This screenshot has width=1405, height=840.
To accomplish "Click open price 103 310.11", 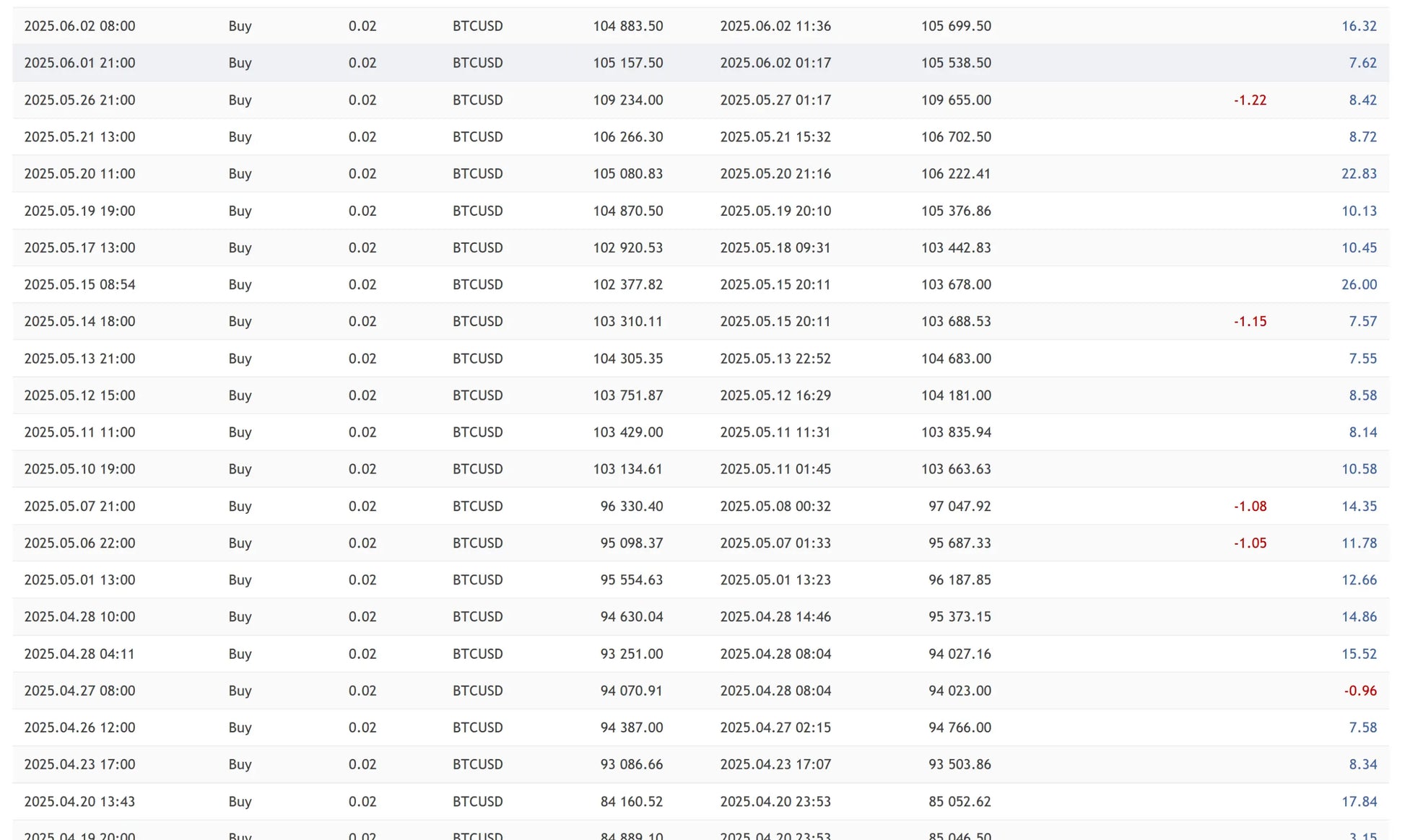I will tap(627, 321).
